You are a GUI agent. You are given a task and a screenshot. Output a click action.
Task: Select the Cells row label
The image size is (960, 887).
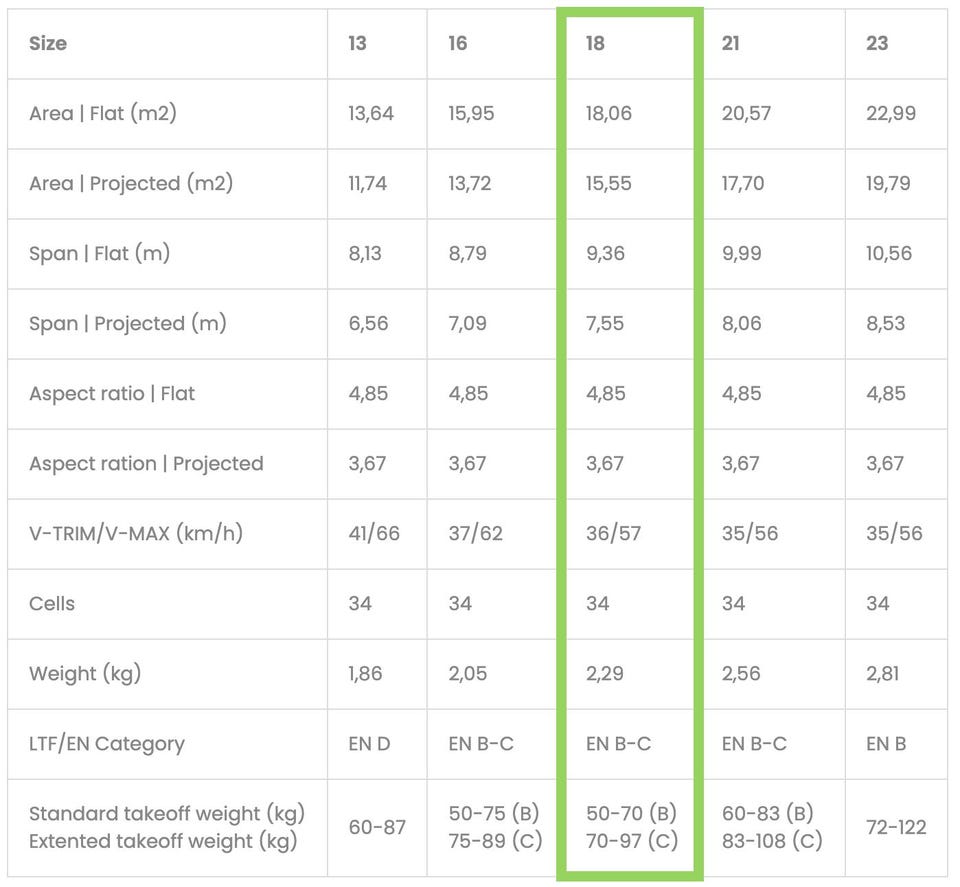click(51, 604)
